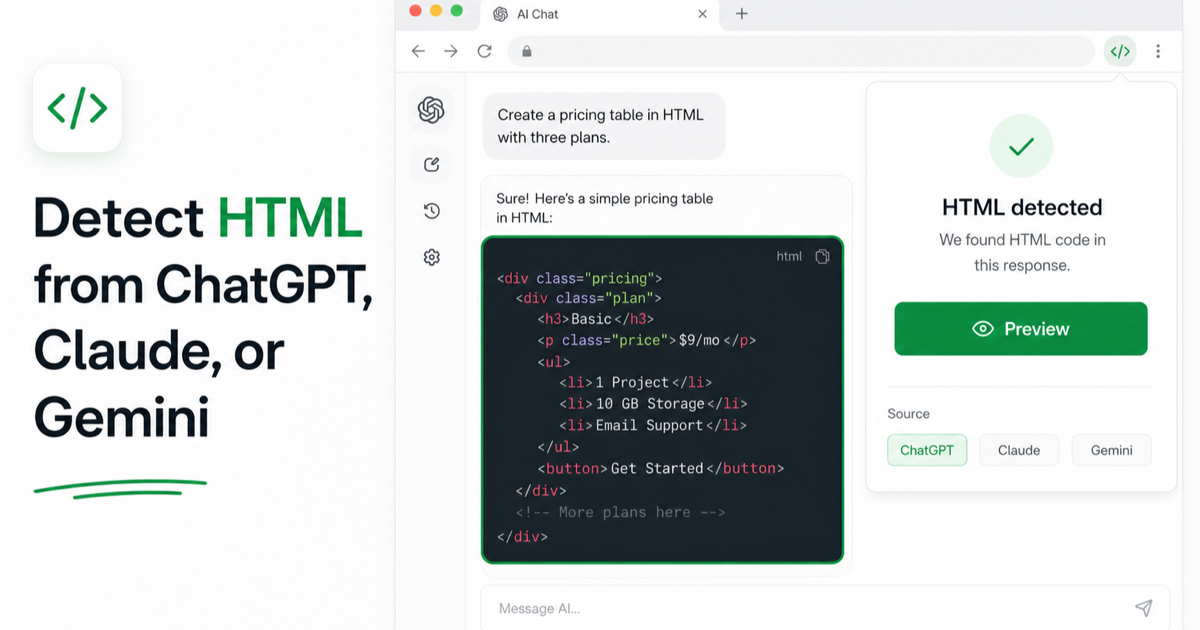The width and height of the screenshot is (1200, 630).
Task: Click the HTML detector extension icon in toolbar
Action: click(1120, 51)
